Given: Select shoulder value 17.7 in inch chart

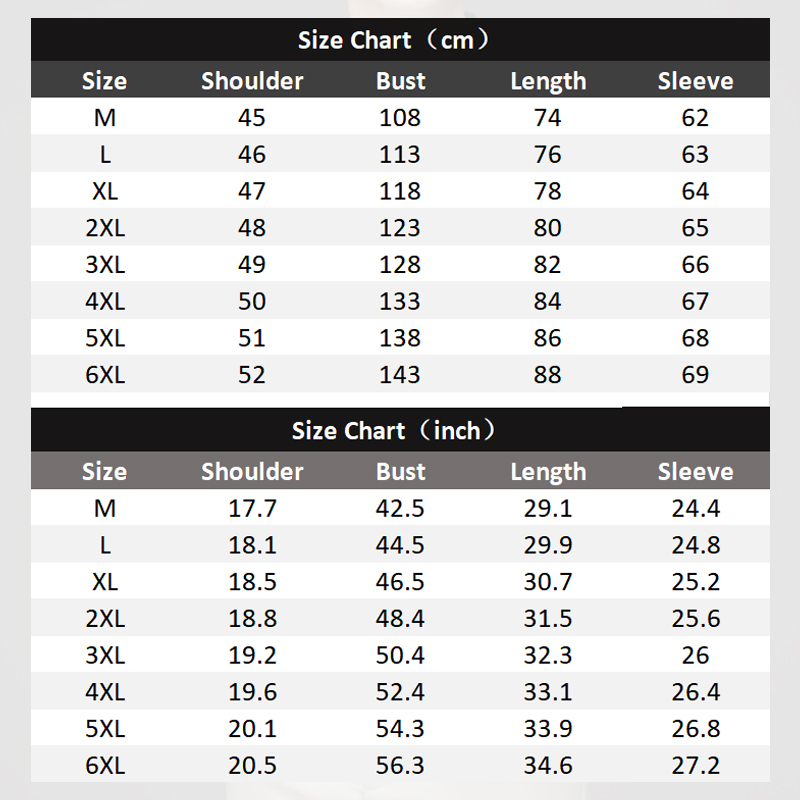Looking at the screenshot, I should click(252, 508).
